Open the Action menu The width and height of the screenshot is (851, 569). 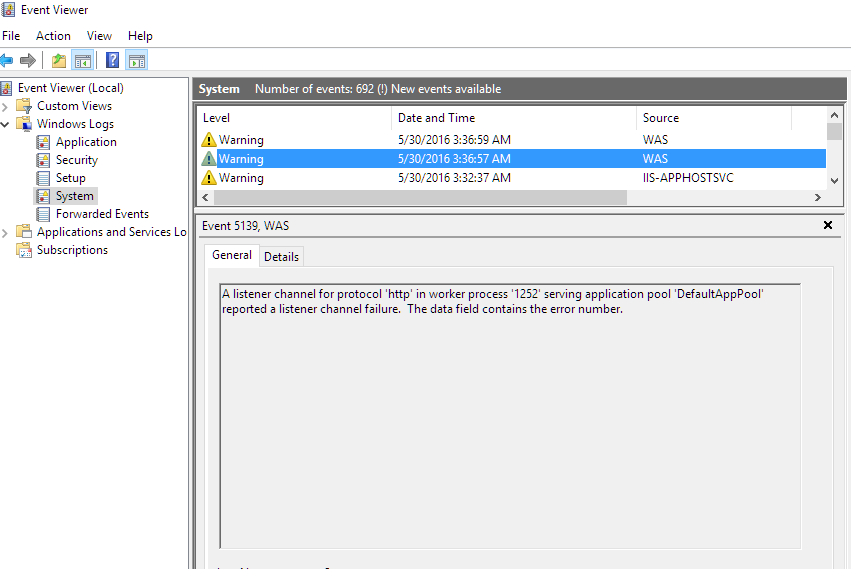click(53, 36)
